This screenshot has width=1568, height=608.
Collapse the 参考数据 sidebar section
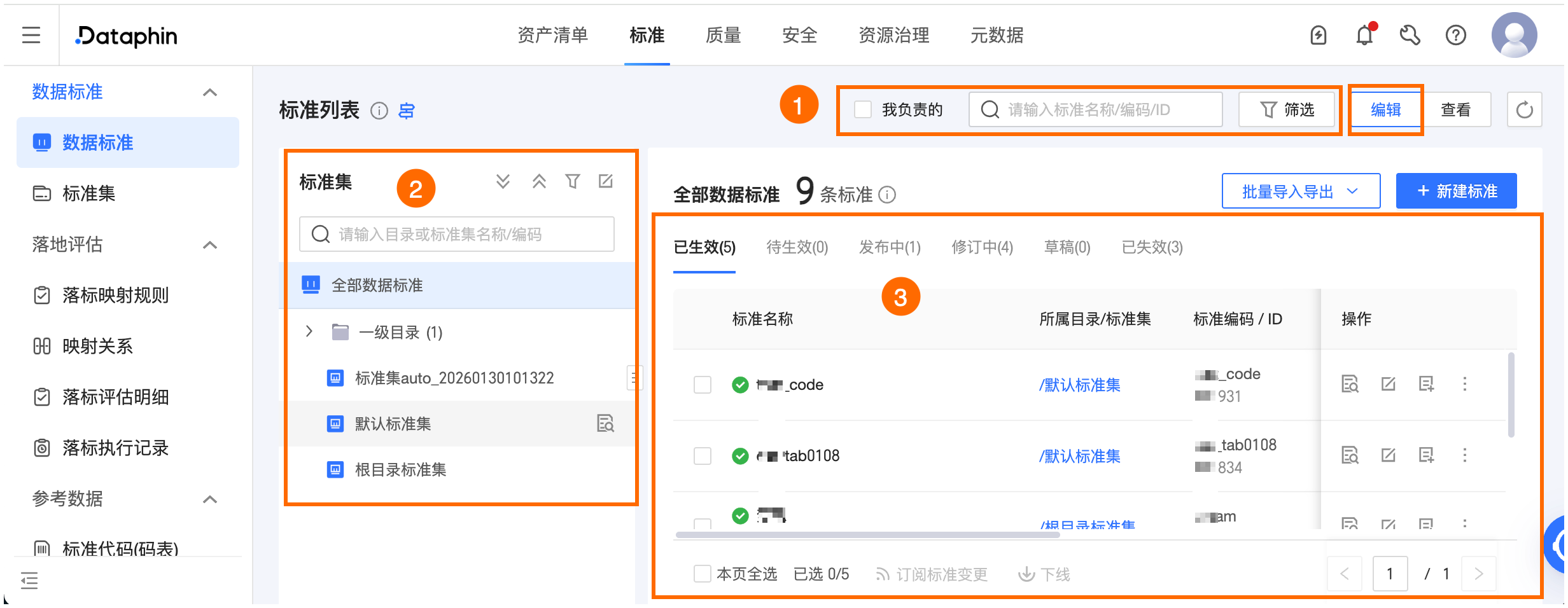[x=209, y=499]
